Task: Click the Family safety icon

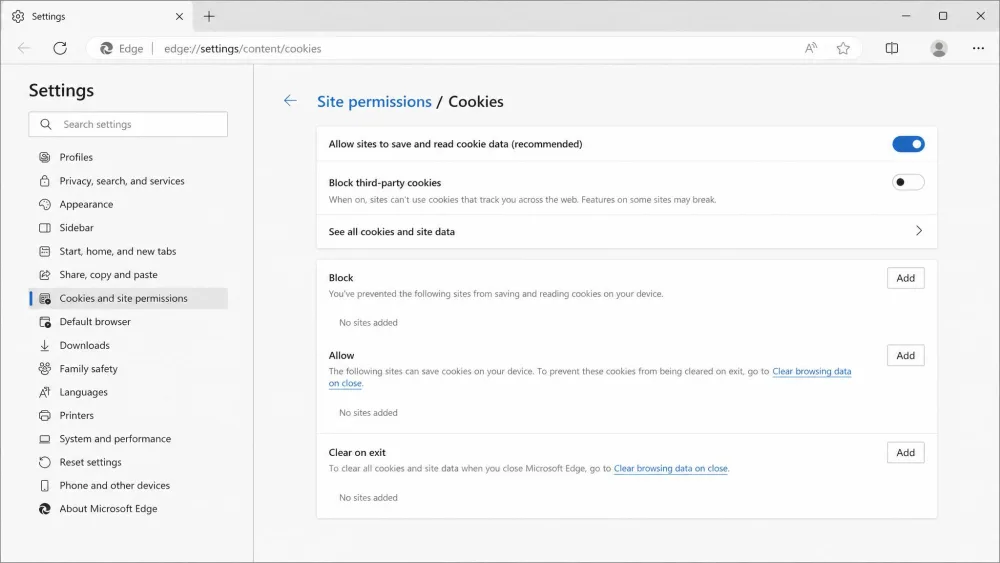Action: pyautogui.click(x=45, y=369)
